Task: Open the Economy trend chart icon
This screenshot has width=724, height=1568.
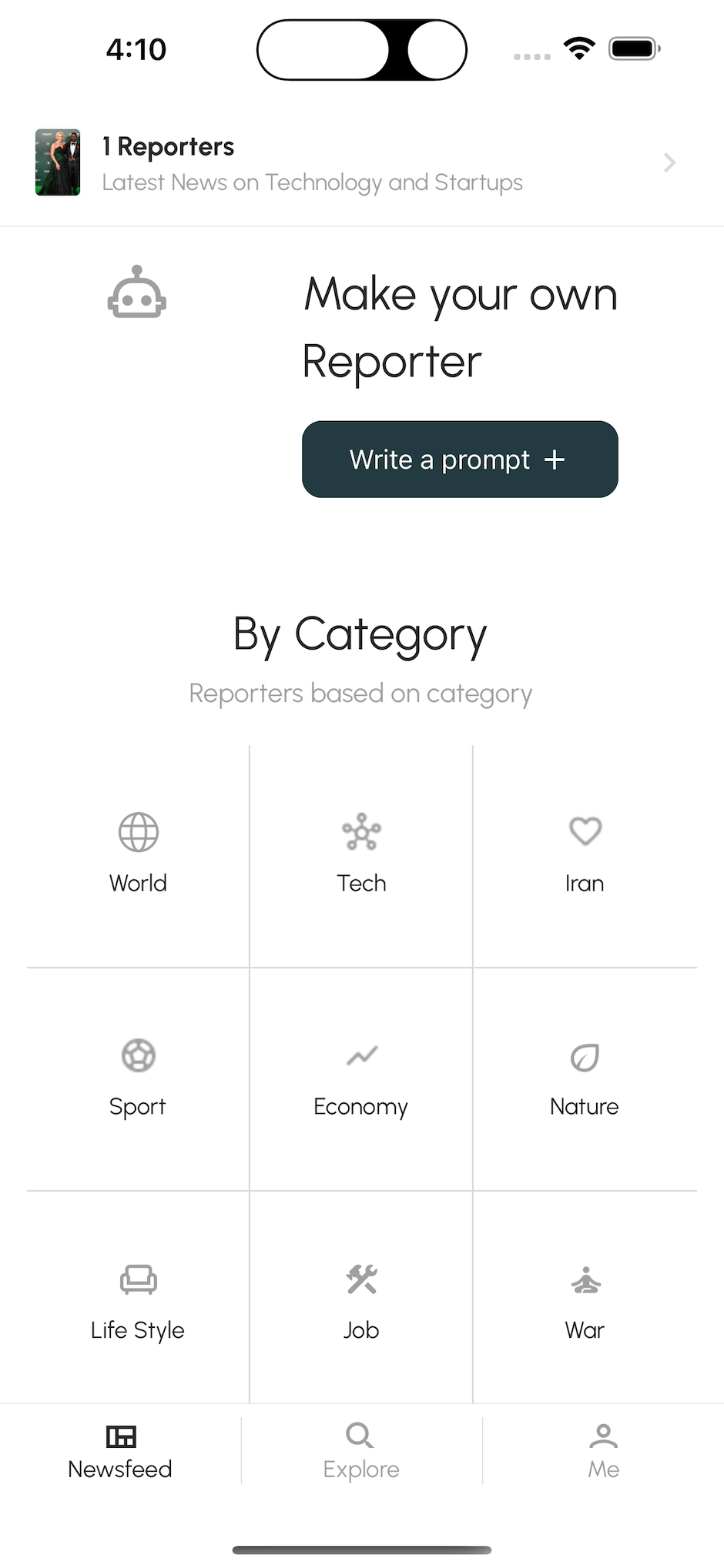Action: point(361,1055)
